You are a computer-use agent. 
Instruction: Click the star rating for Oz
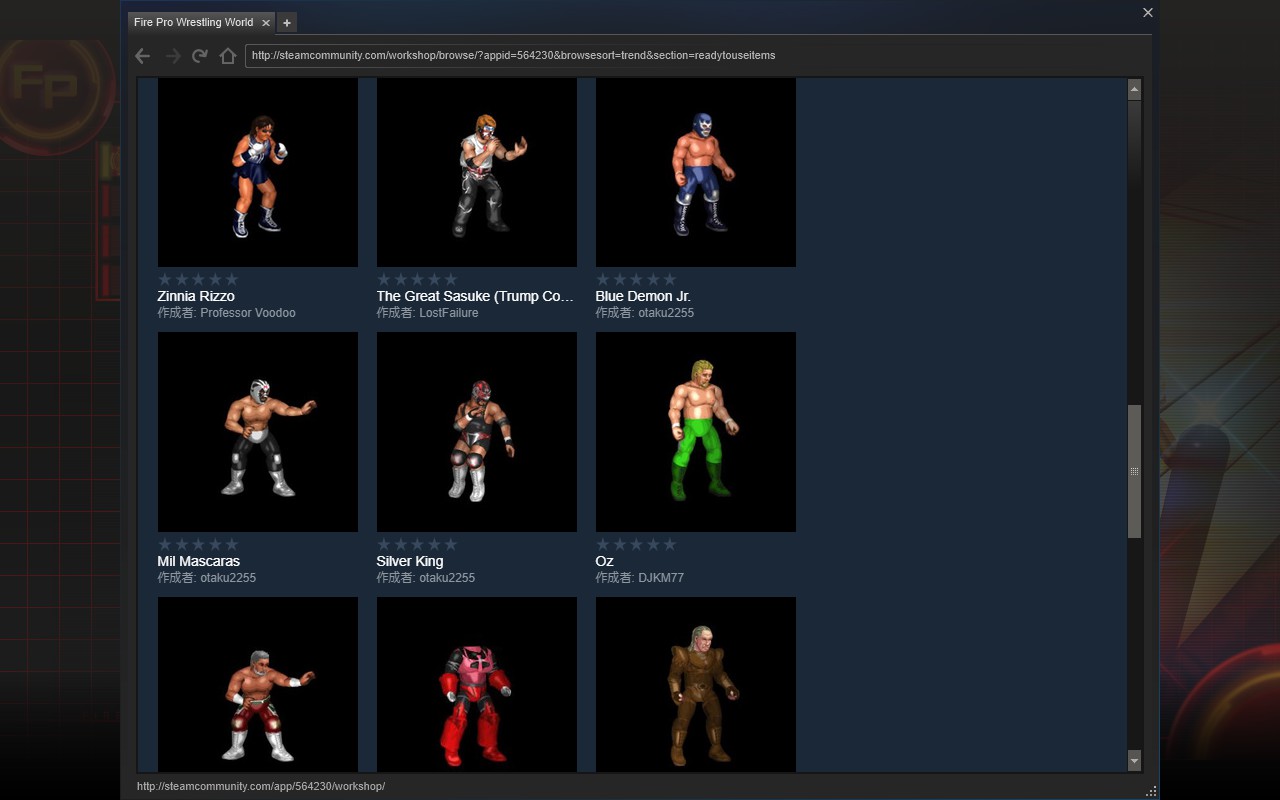tap(636, 544)
